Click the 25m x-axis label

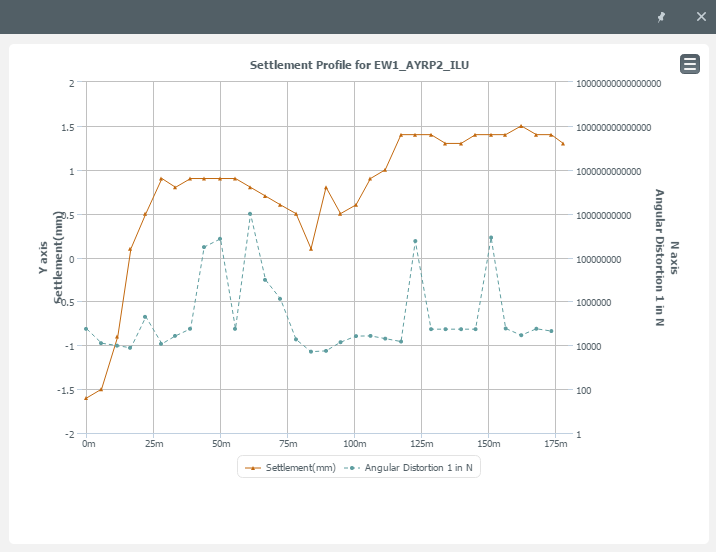point(154,444)
